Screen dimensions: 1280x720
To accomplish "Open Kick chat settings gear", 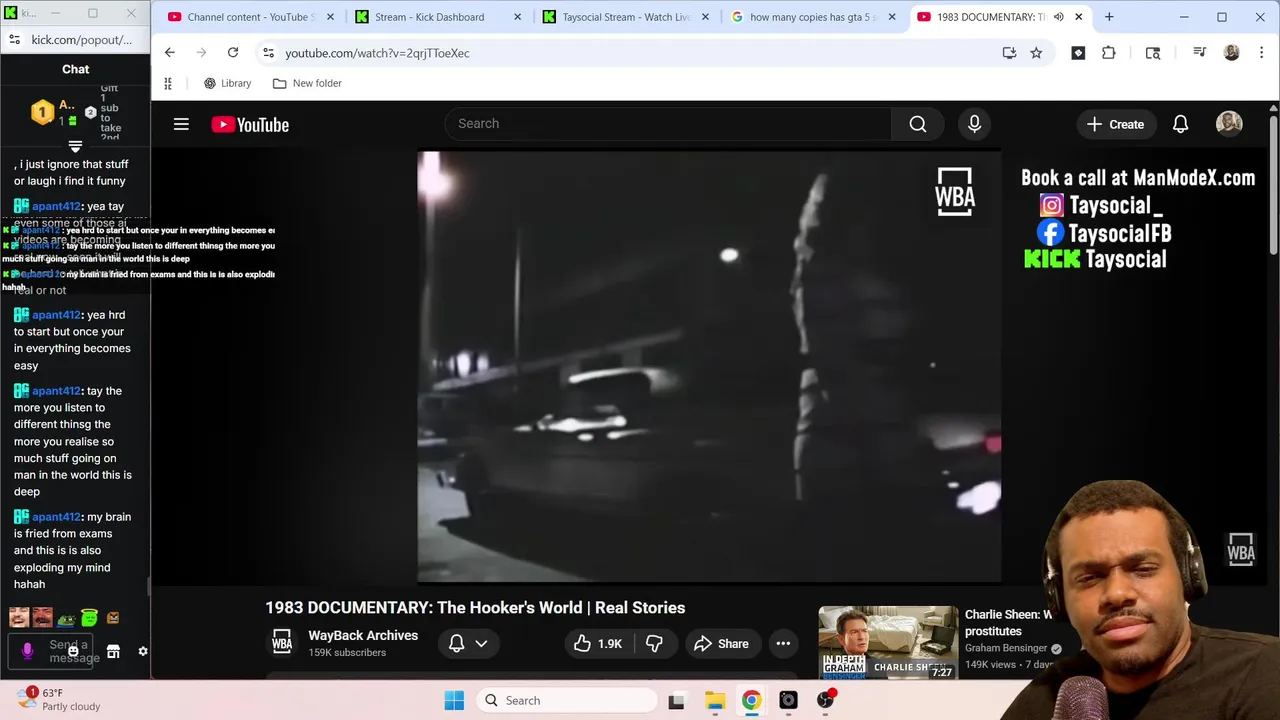I will coord(143,651).
